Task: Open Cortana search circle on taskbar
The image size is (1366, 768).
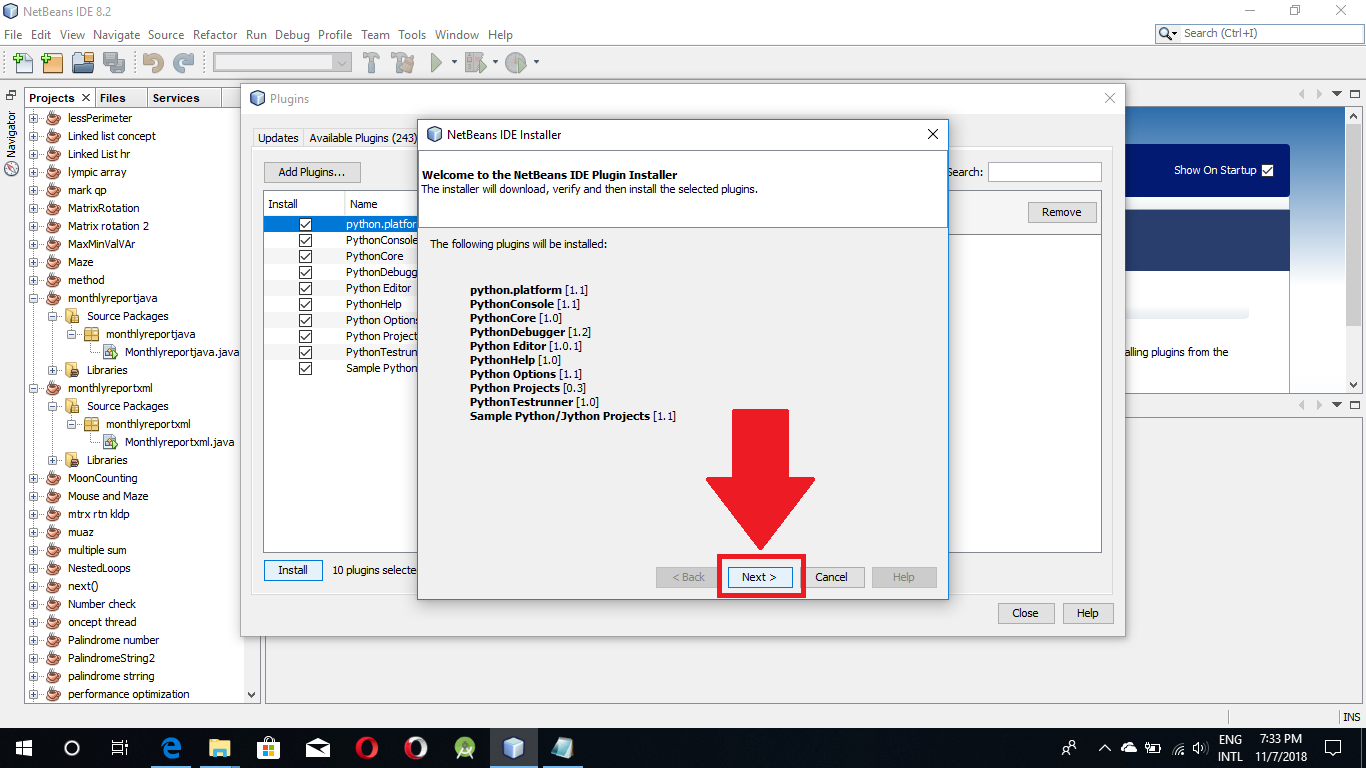Action: click(71, 747)
